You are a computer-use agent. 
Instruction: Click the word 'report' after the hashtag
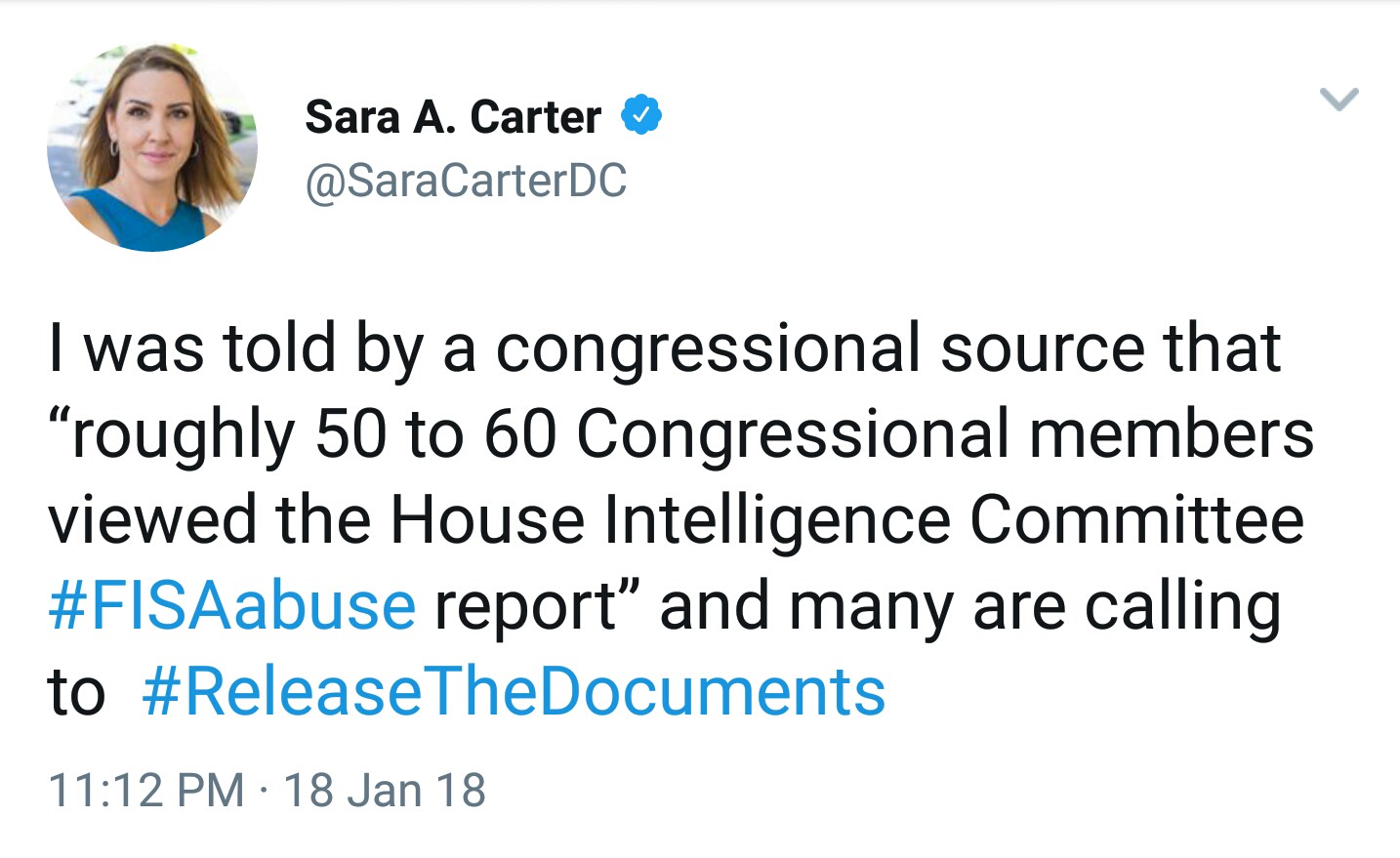pos(525,607)
